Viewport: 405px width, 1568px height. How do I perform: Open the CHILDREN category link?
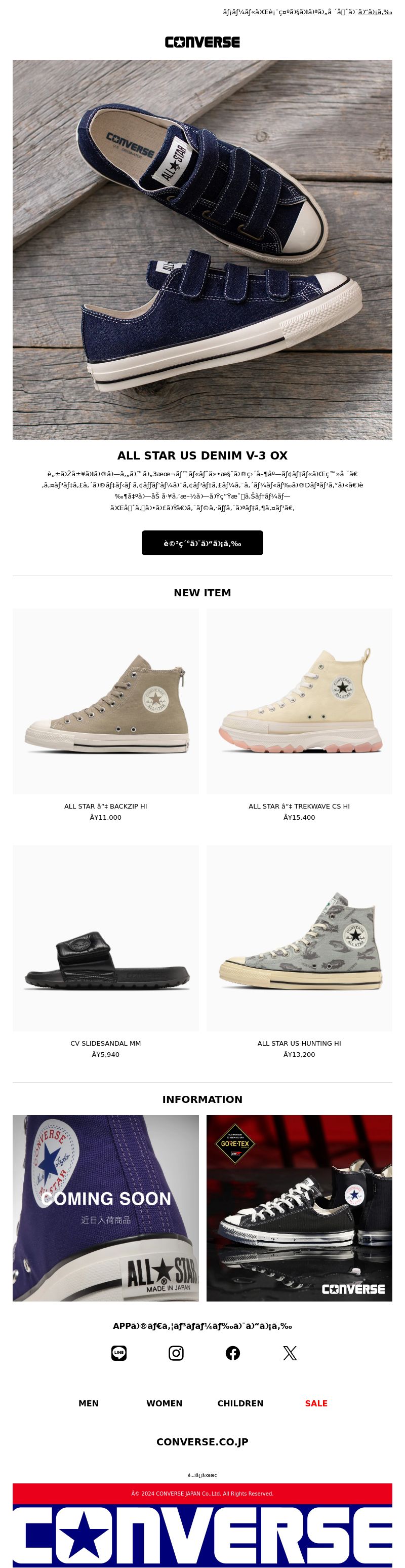[x=240, y=1403]
